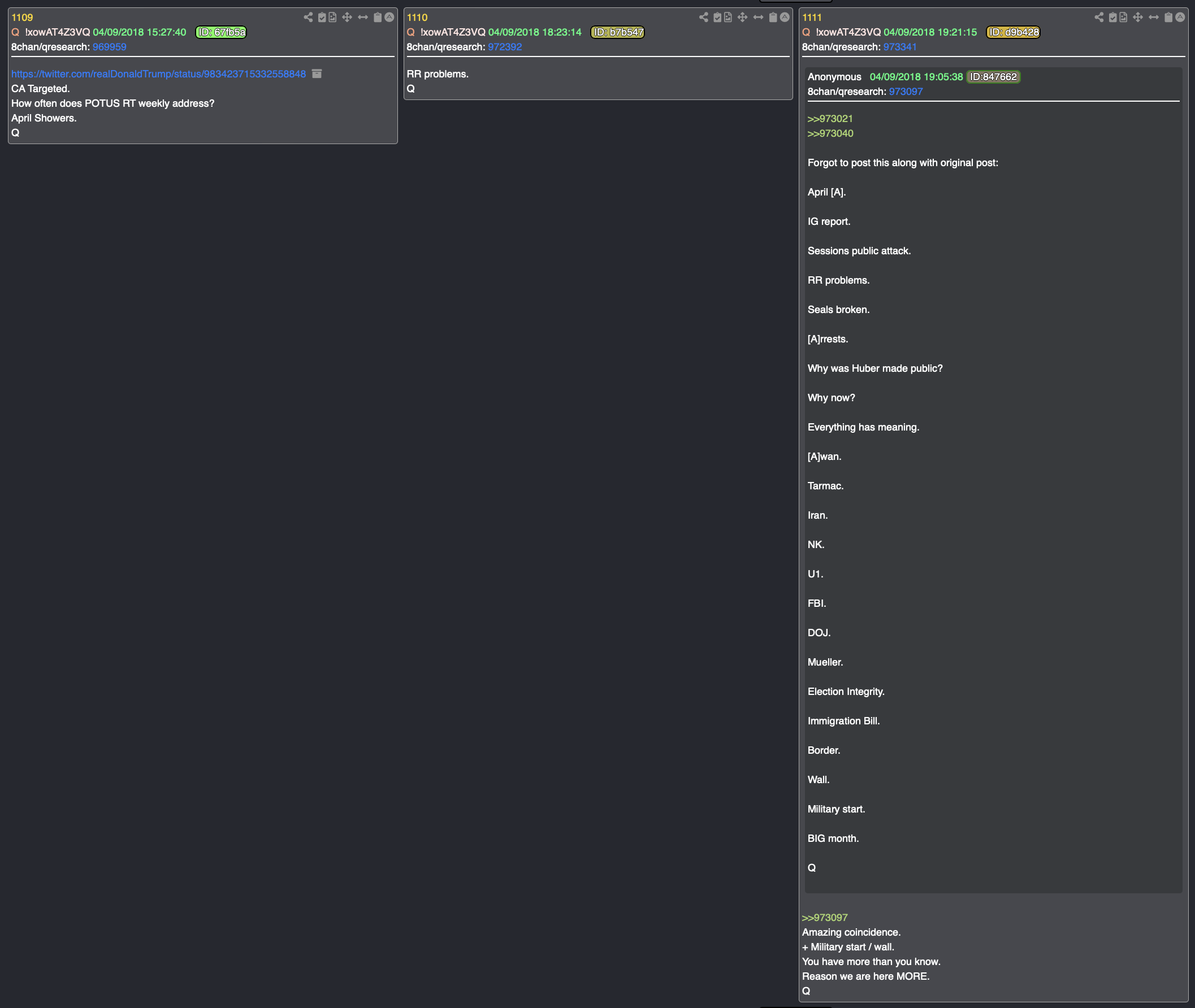Click the archive icon beside the Twitter link
The width and height of the screenshot is (1195, 1008).
317,73
